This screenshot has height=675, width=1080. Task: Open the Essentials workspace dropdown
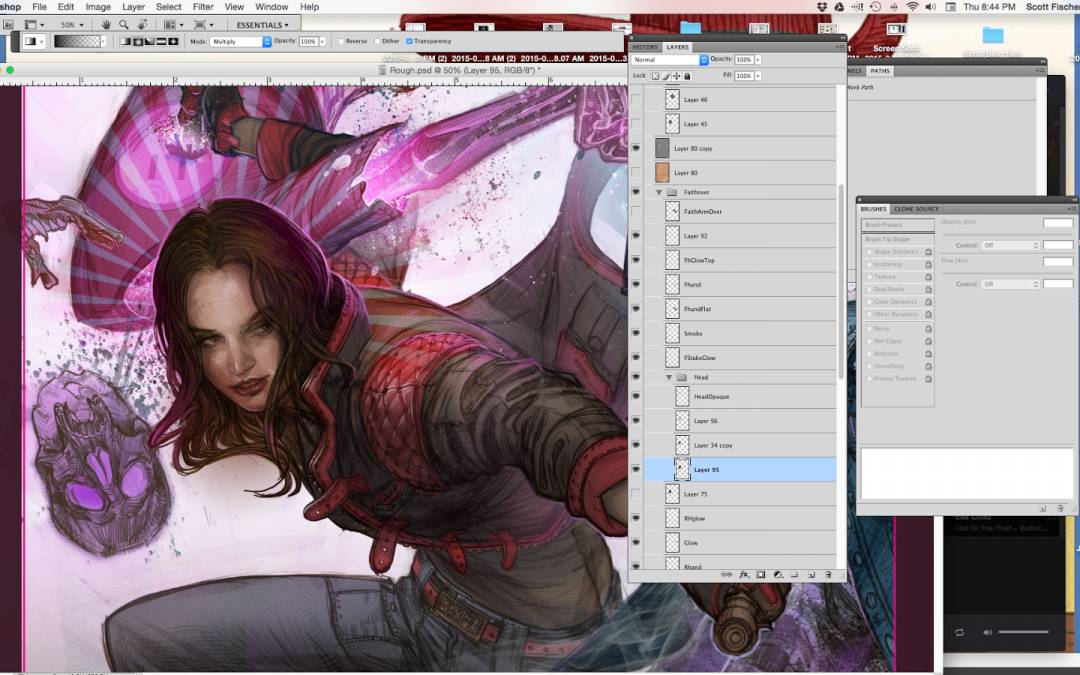click(263, 25)
